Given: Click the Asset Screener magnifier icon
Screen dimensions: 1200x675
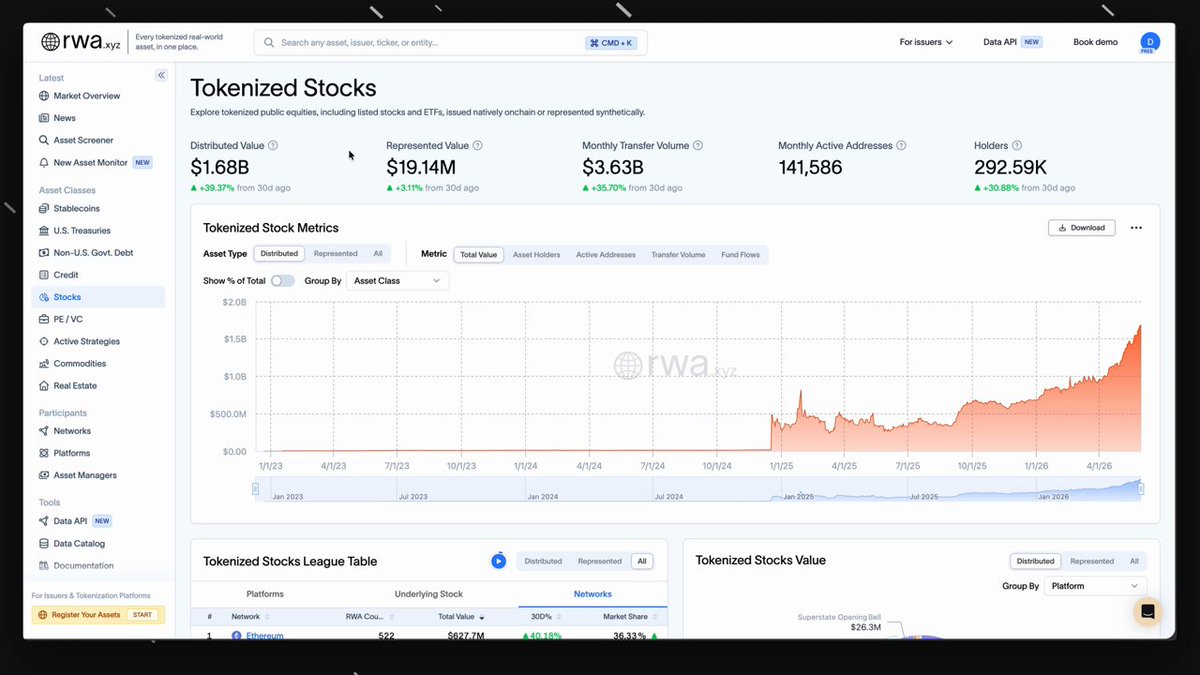Looking at the screenshot, I should point(44,140).
